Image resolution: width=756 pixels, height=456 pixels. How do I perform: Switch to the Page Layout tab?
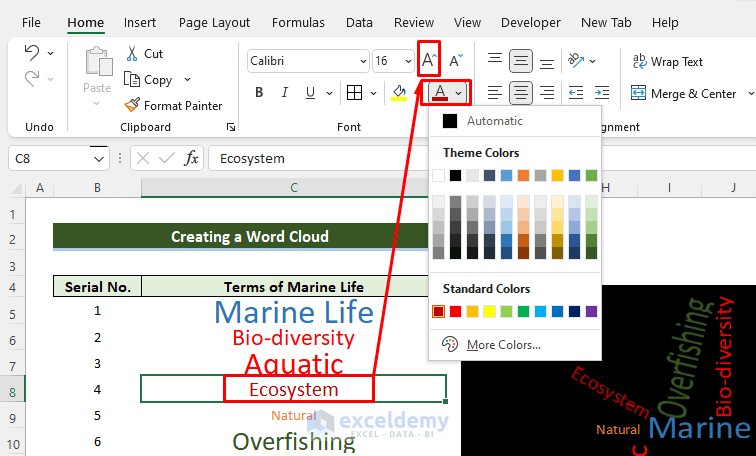(x=214, y=23)
